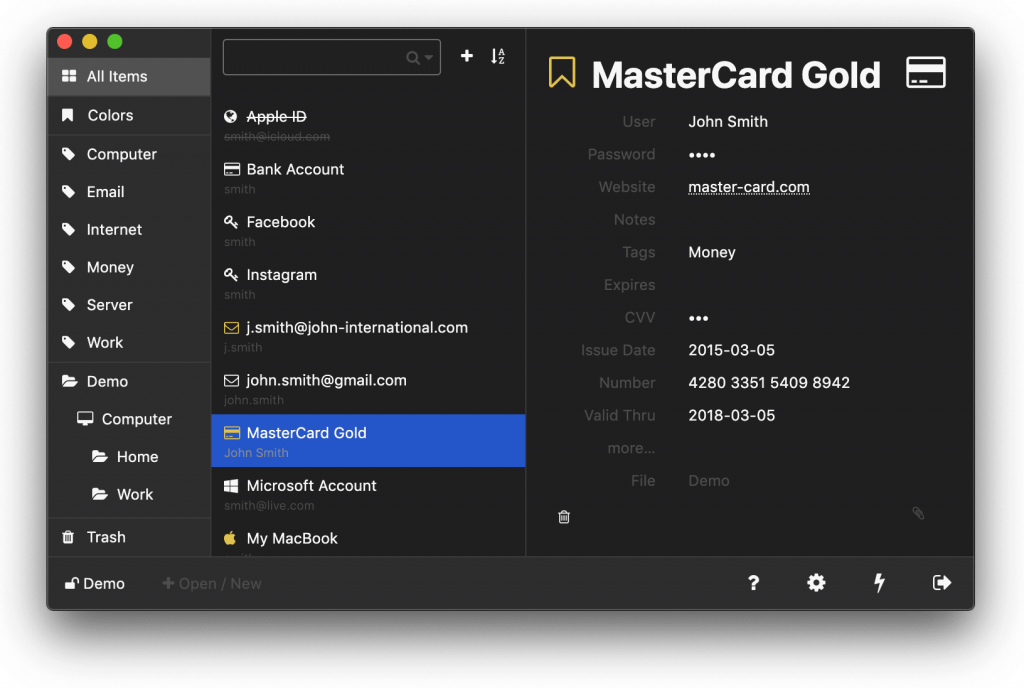Viewport: 1024px width, 688px height.
Task: Toggle the favorite bookmark flag on MasterCard Gold
Action: 561,72
